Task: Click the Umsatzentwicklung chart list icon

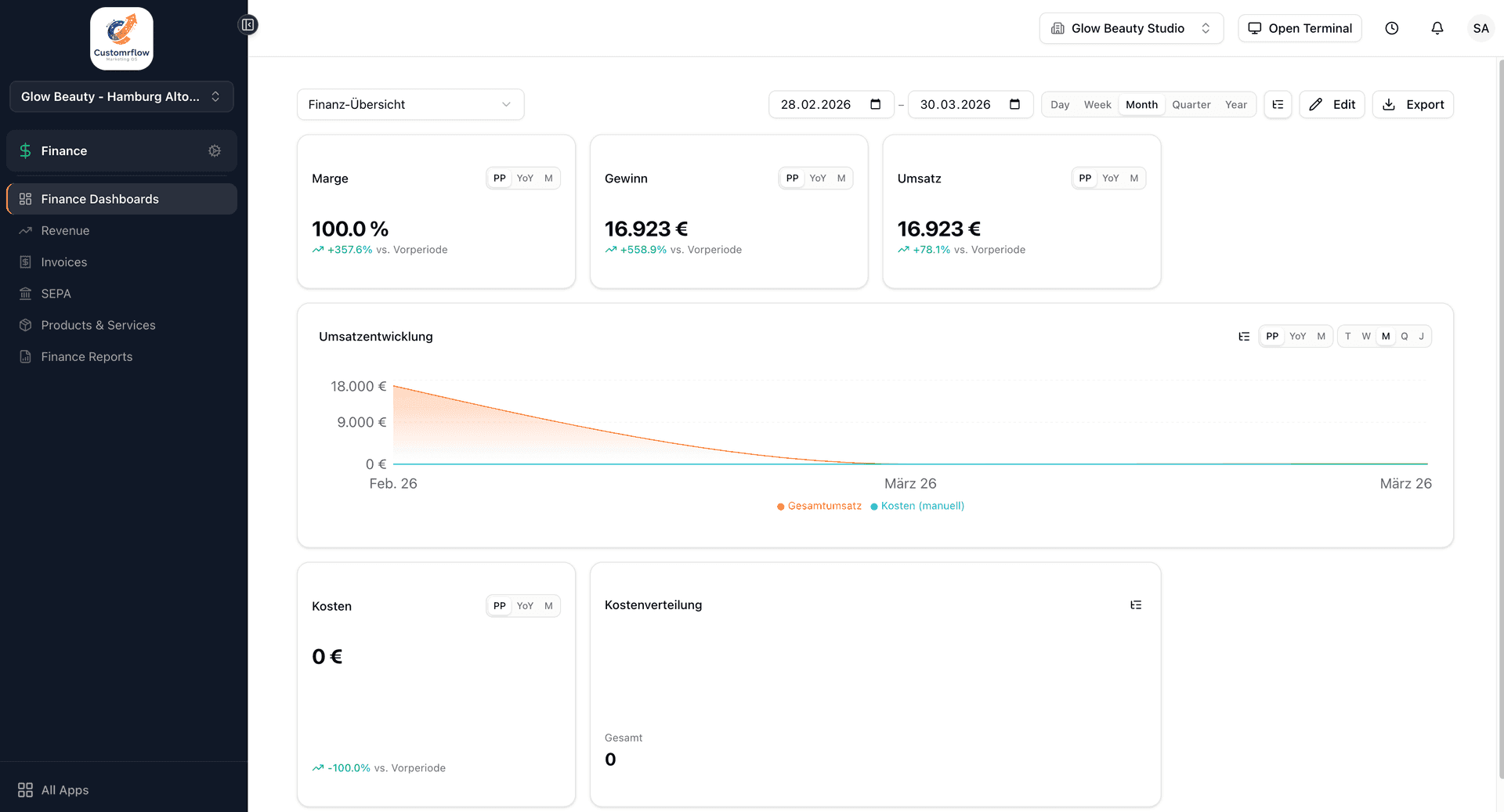Action: click(x=1243, y=337)
